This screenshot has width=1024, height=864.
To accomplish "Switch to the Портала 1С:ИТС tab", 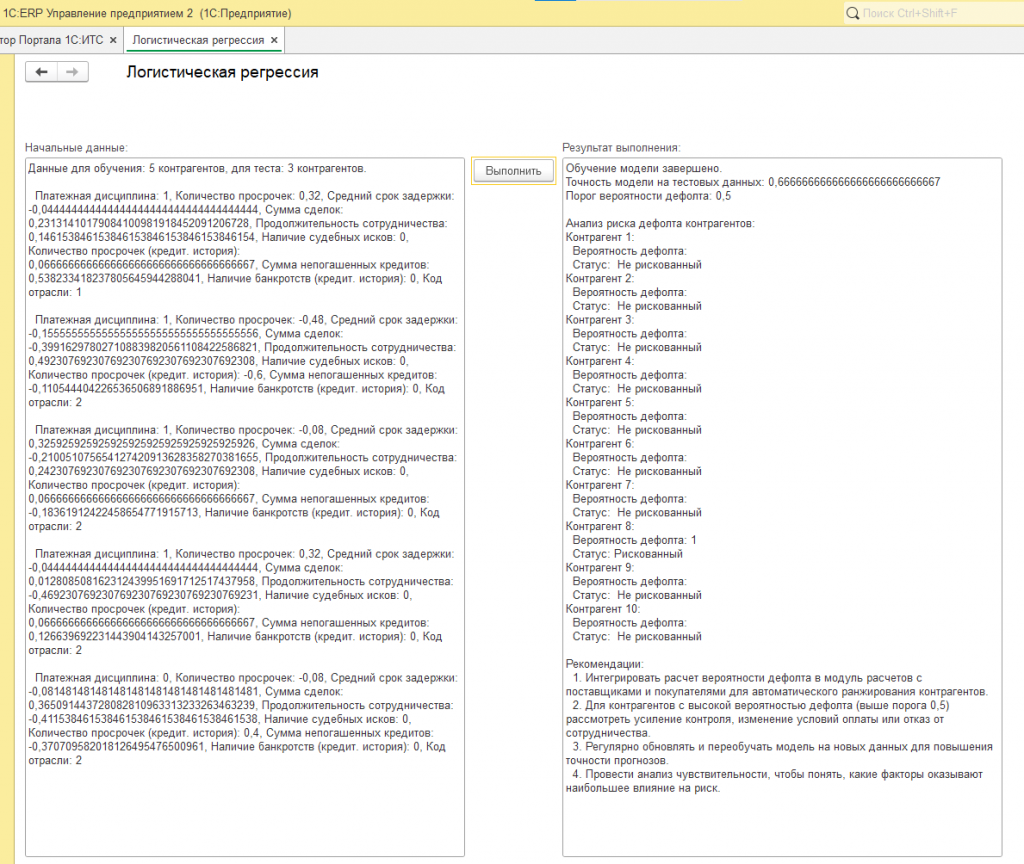I will coord(52,40).
